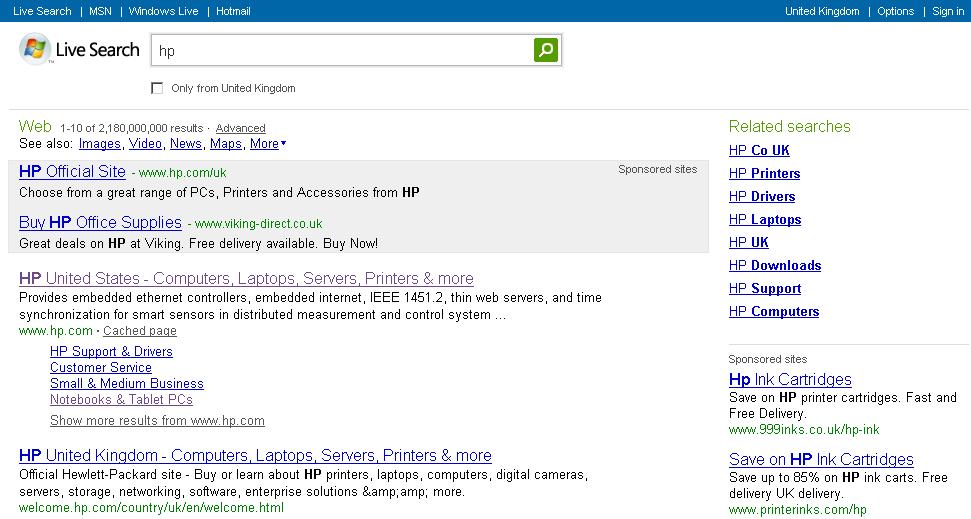Click the Sign in link
This screenshot has width=971, height=519.
tap(948, 11)
